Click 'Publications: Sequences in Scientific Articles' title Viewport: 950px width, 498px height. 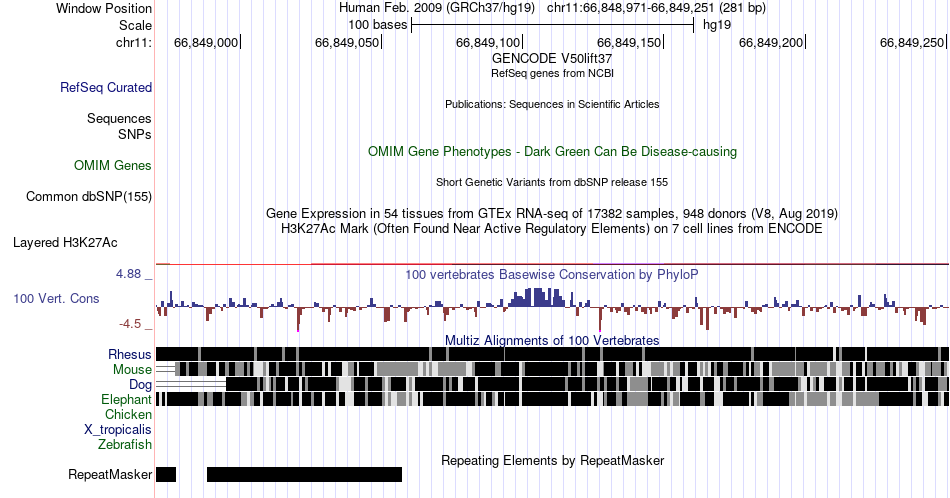coord(552,104)
